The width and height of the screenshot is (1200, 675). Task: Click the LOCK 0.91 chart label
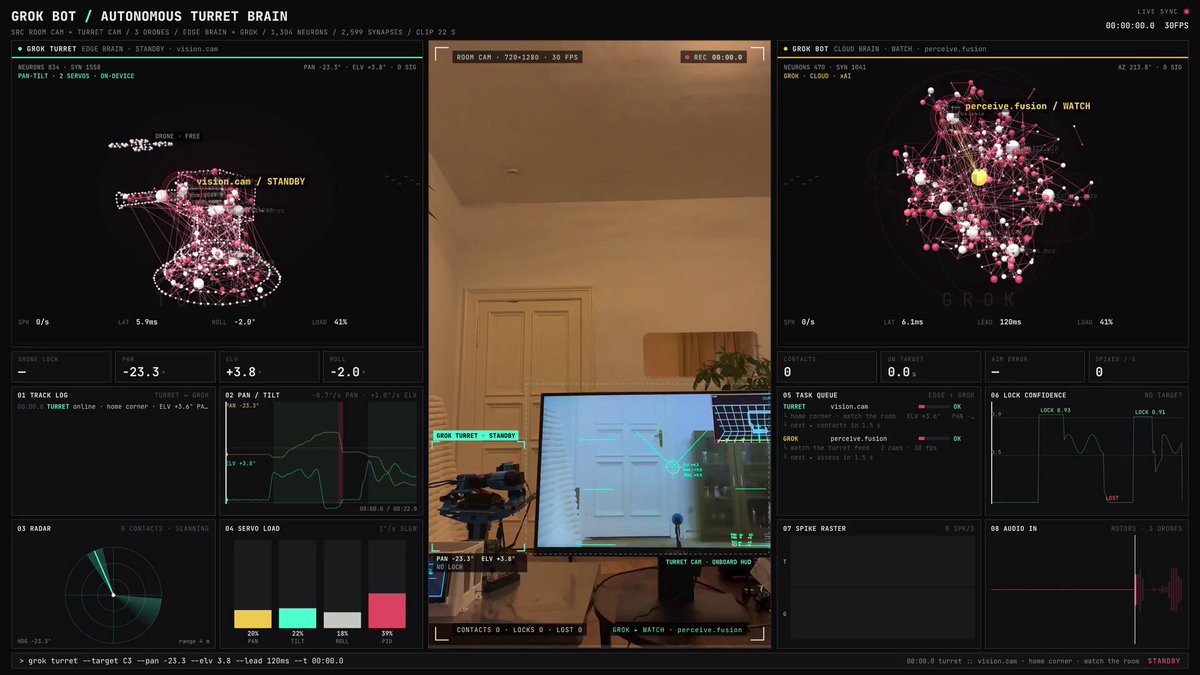pyautogui.click(x=1150, y=412)
